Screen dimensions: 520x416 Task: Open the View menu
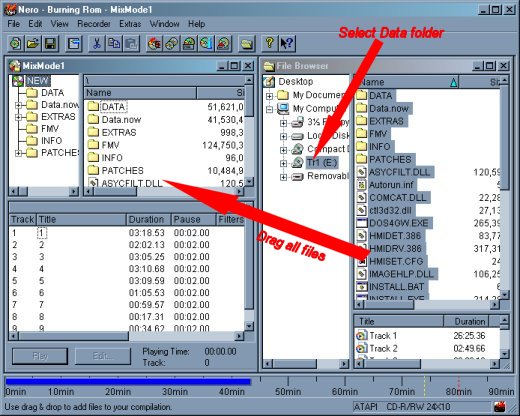coord(59,24)
